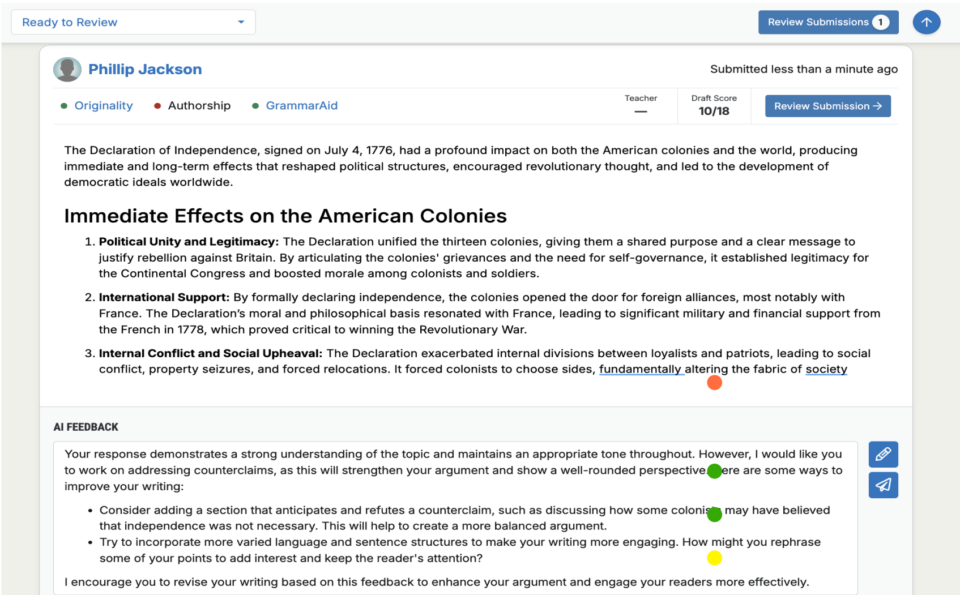Viewport: 960px width, 595px height.
Task: Click the count badge on Review Submissions
Action: click(x=880, y=22)
